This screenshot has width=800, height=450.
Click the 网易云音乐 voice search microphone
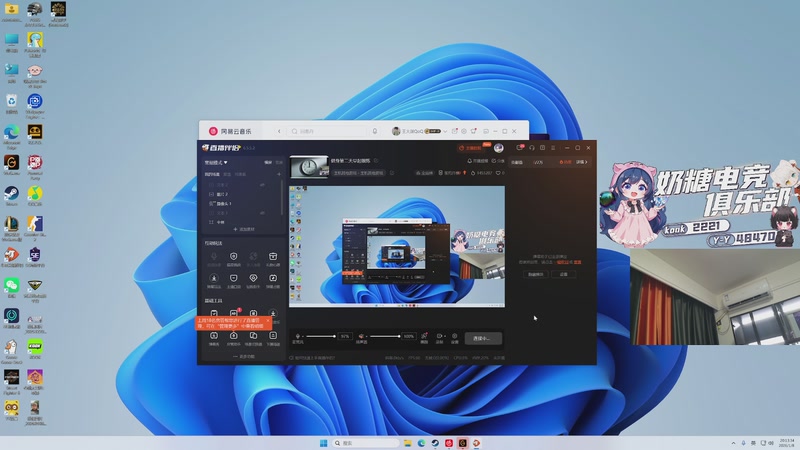coord(374,131)
